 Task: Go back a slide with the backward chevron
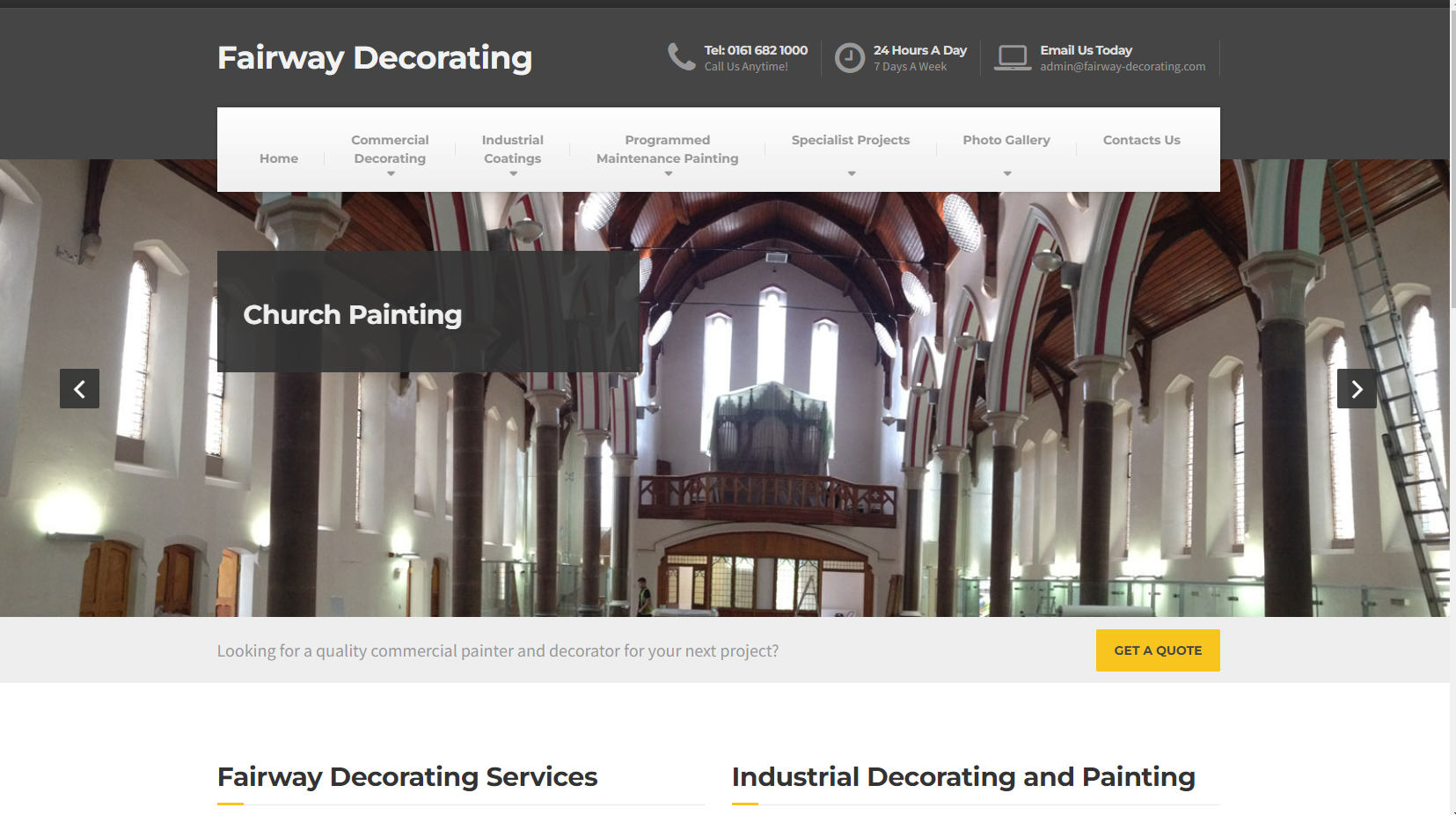tap(79, 388)
